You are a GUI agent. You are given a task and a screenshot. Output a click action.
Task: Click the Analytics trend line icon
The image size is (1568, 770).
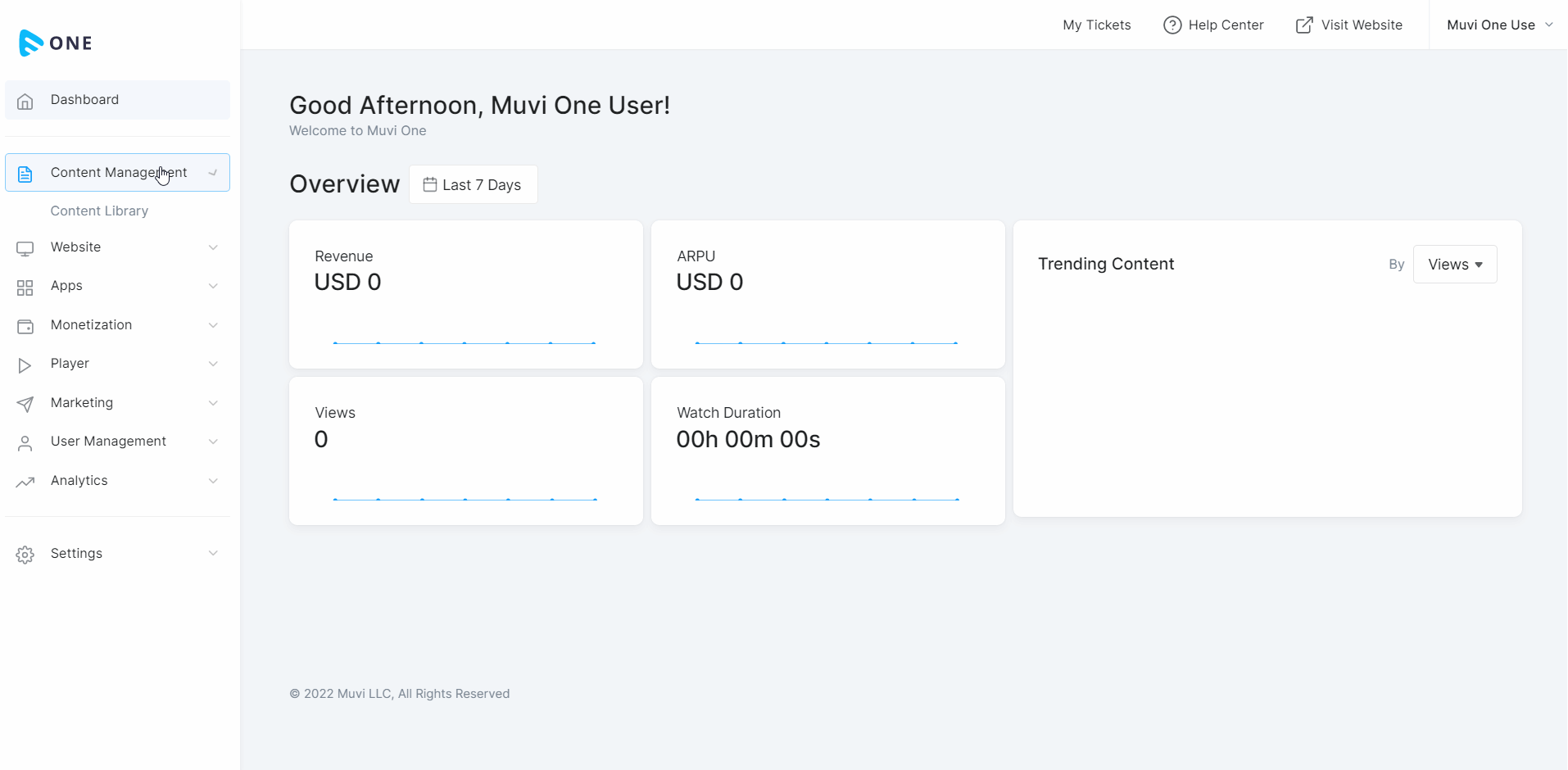(25, 482)
